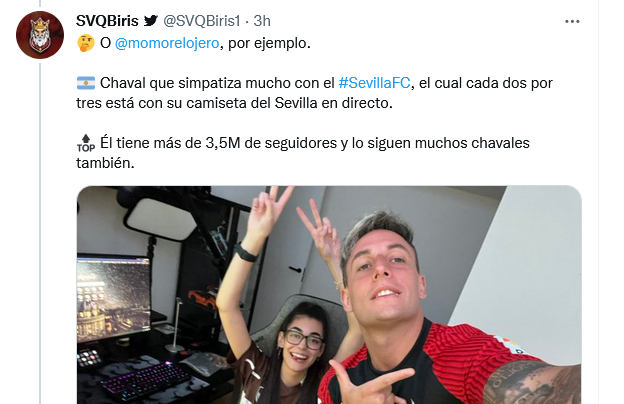
Task: Click the word 'también.'
Action: pos(105,163)
